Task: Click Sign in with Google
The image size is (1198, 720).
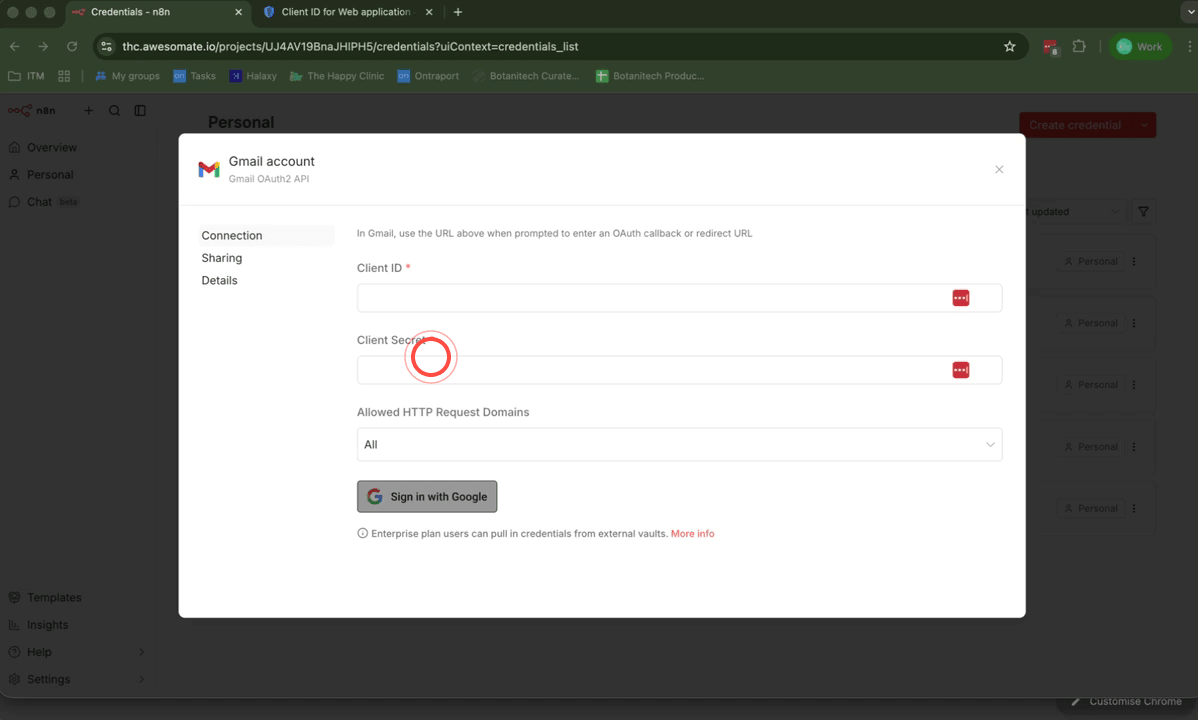Action: [x=427, y=496]
